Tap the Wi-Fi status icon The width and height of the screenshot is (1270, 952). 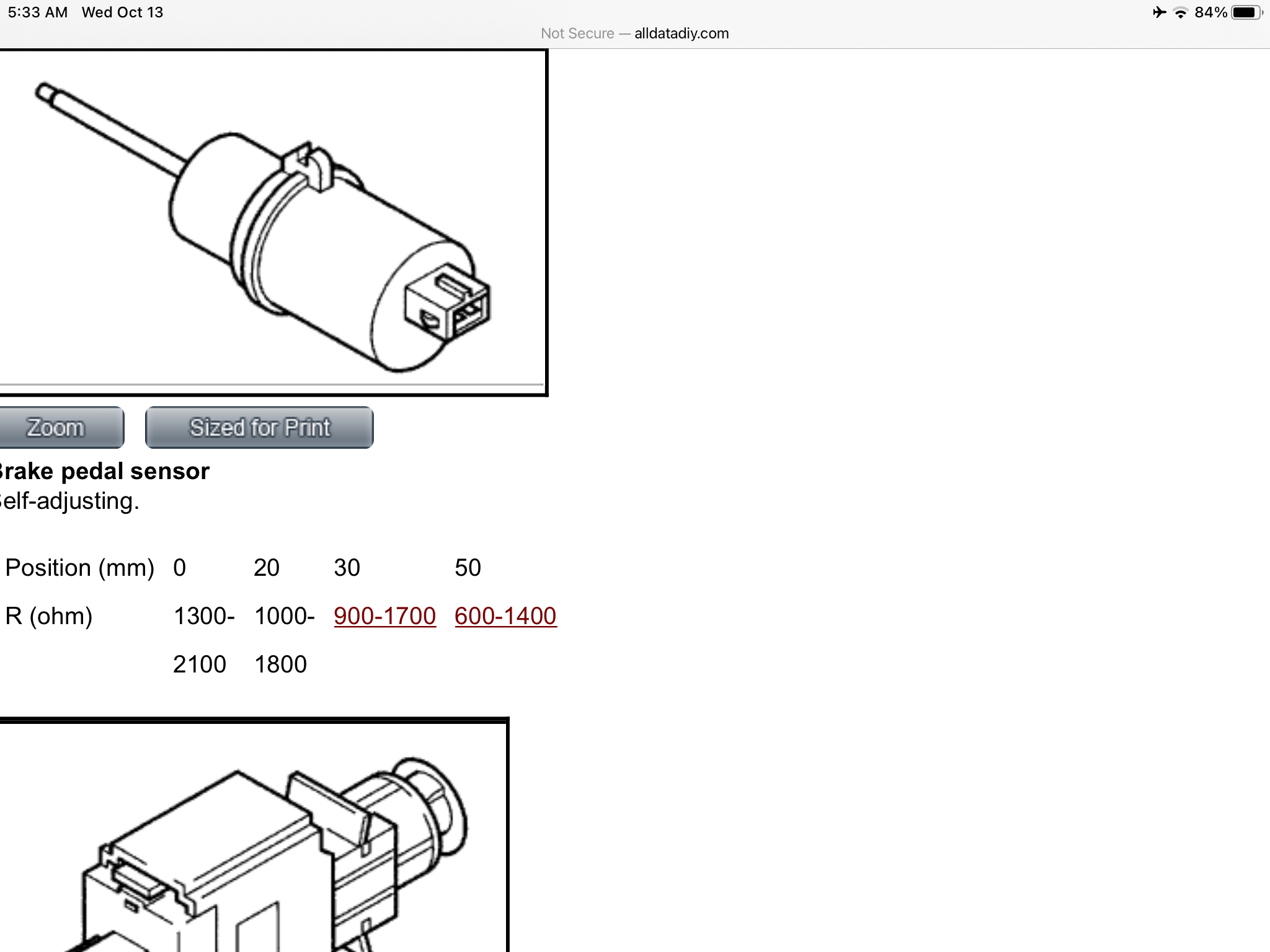1181,12
